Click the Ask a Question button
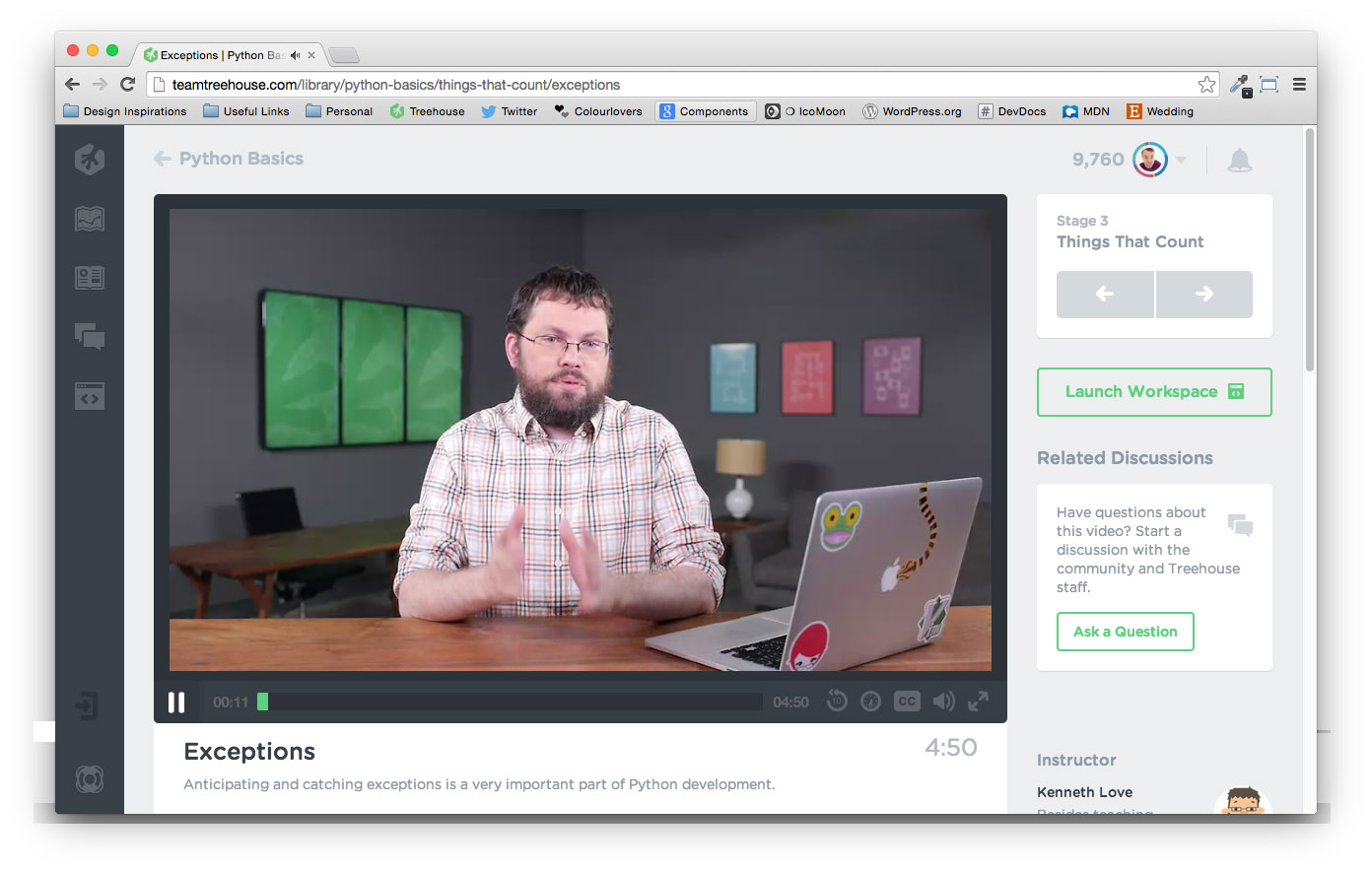 point(1125,632)
